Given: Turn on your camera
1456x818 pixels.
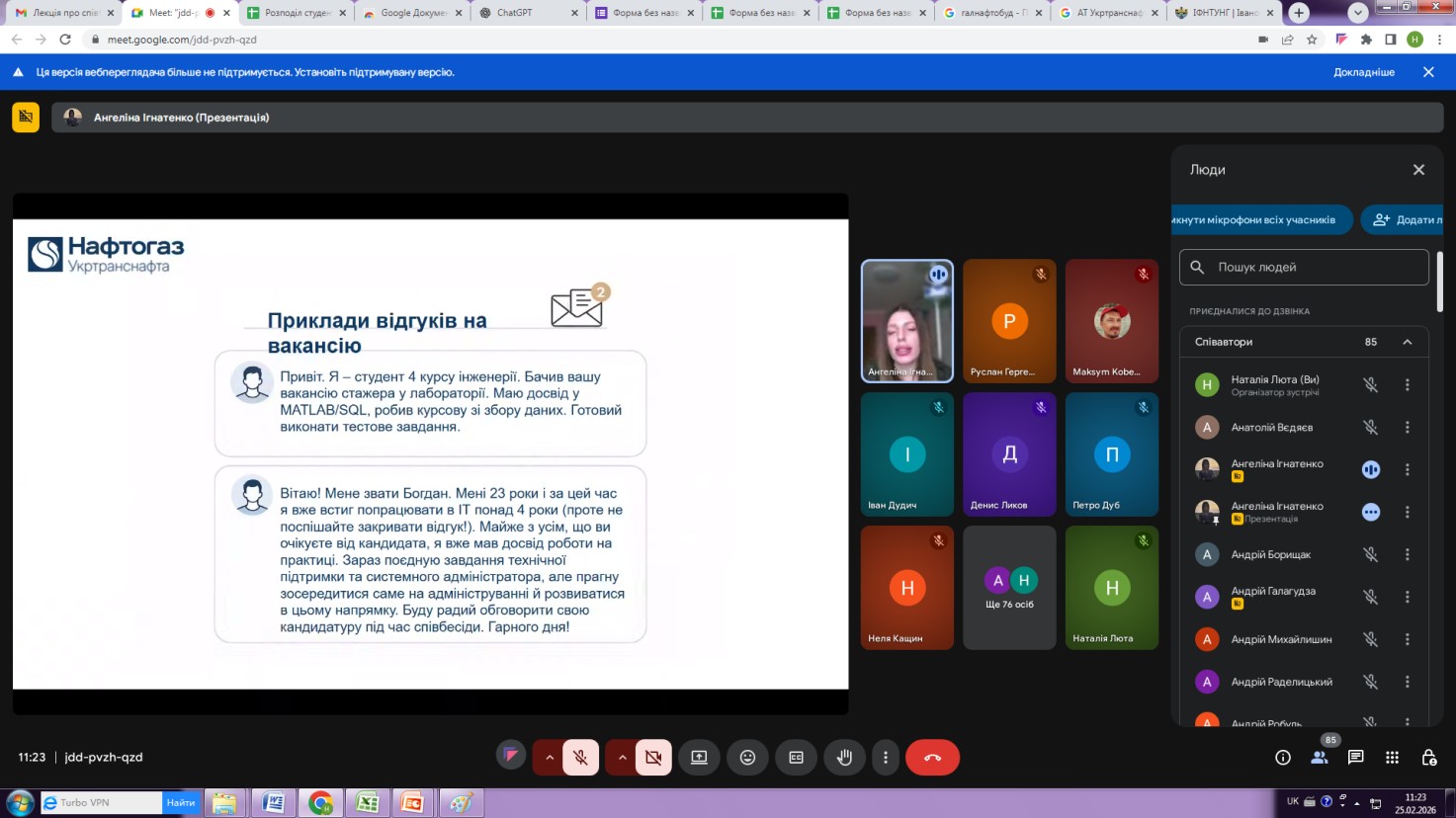Looking at the screenshot, I should pos(653,758).
